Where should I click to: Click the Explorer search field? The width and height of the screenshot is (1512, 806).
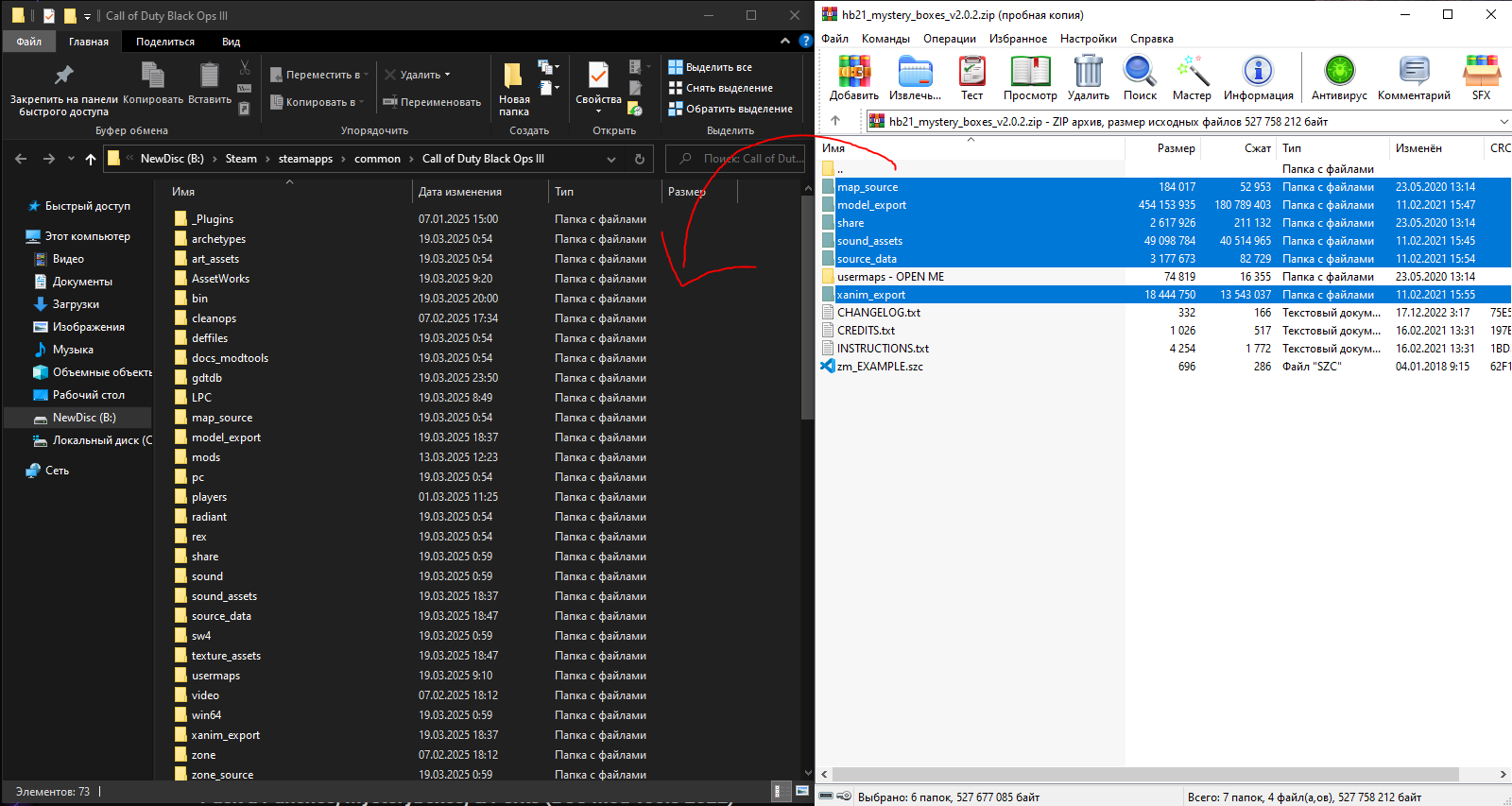pyautogui.click(x=738, y=159)
